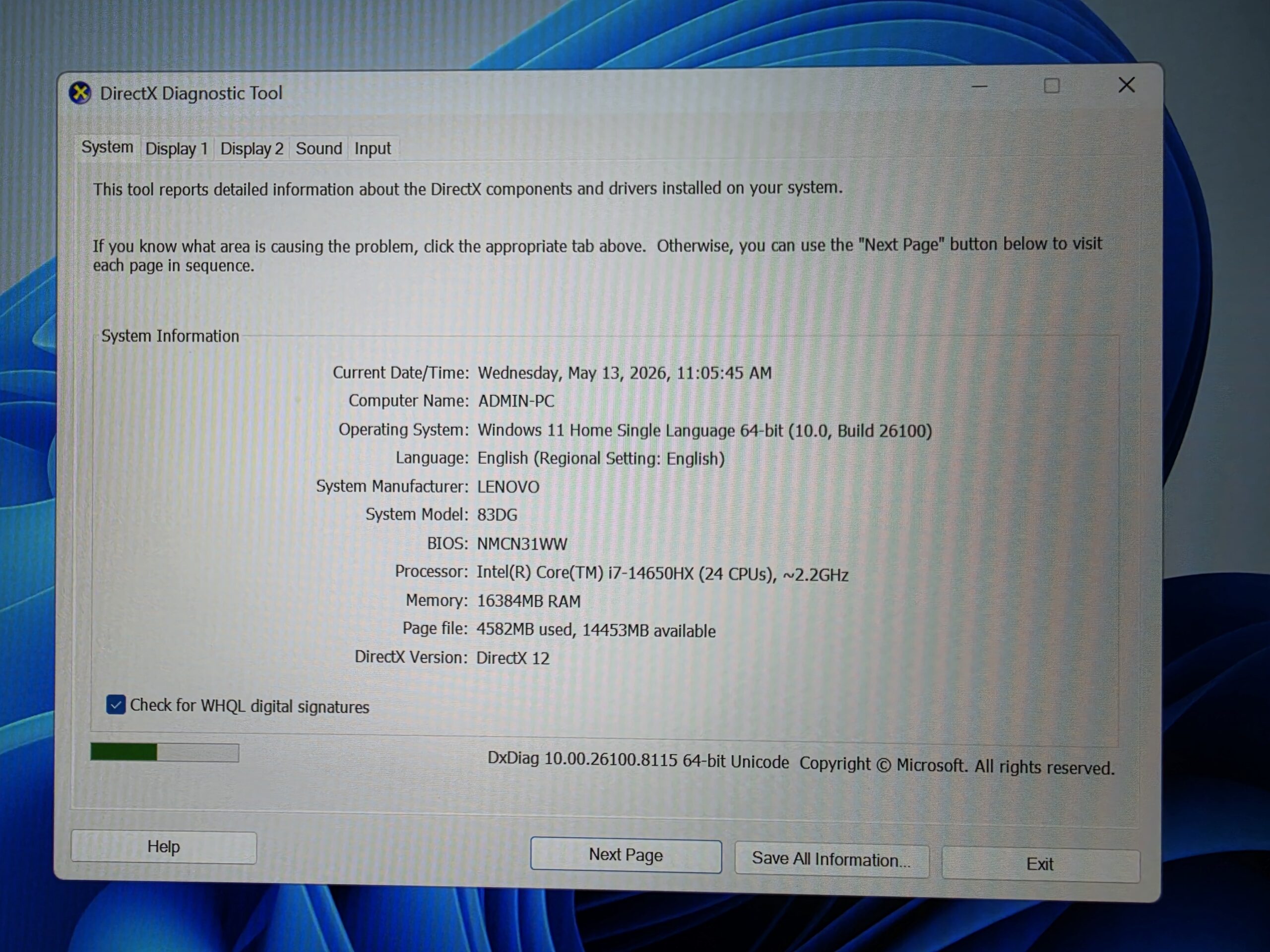Click the Computer Name label
Viewport: 1270px width, 952px height.
pyautogui.click(x=409, y=401)
